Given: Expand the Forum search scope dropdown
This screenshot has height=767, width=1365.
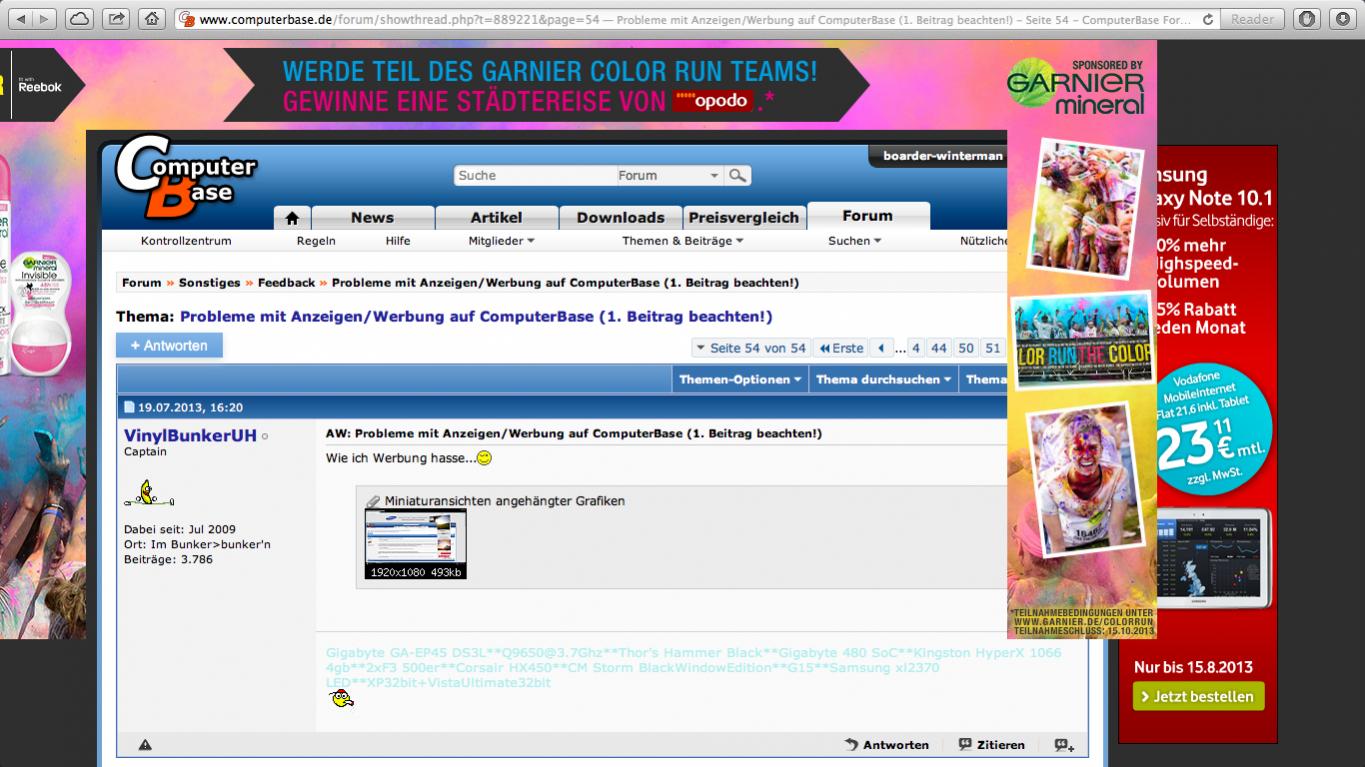Looking at the screenshot, I should 669,175.
